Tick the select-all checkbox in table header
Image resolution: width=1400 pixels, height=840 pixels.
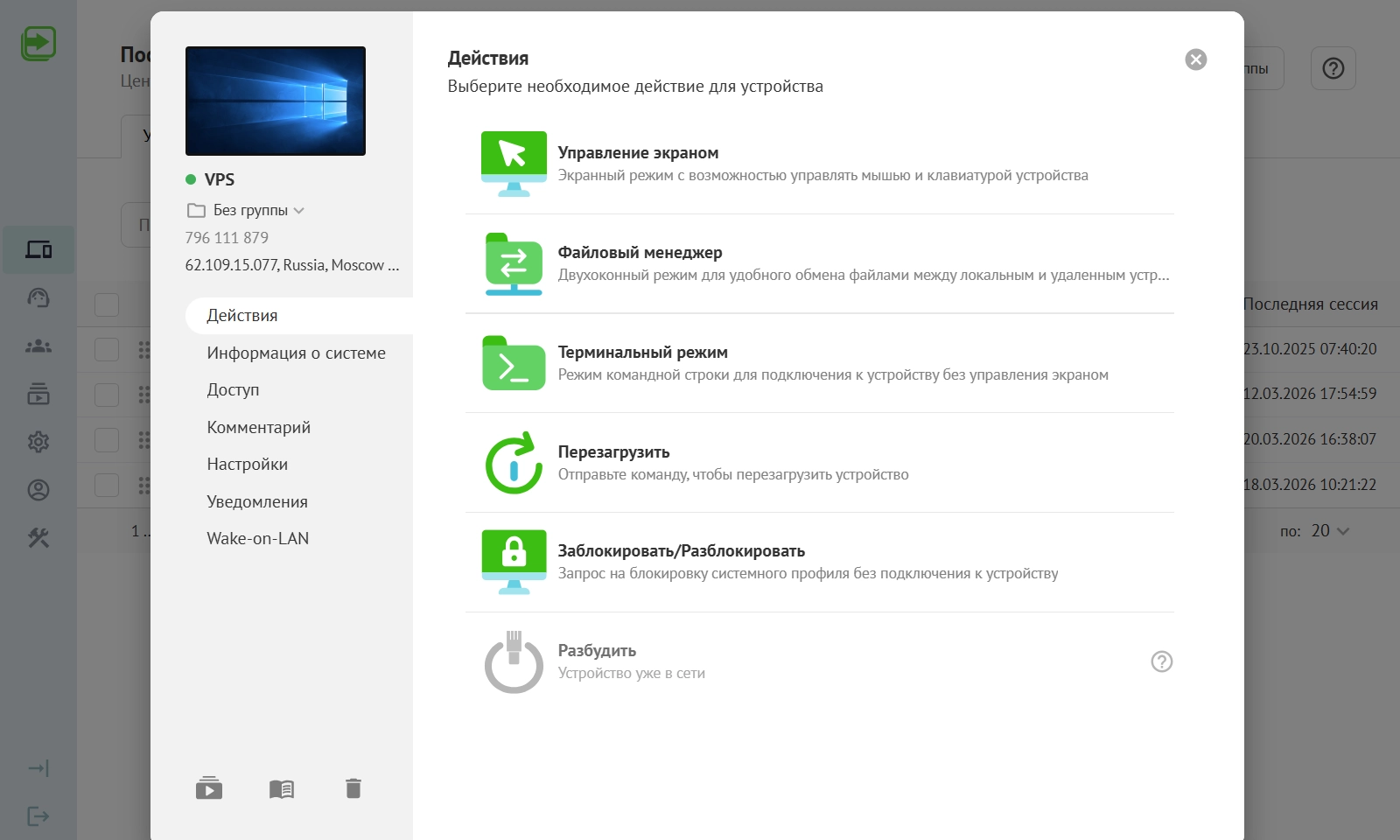pyautogui.click(x=107, y=304)
